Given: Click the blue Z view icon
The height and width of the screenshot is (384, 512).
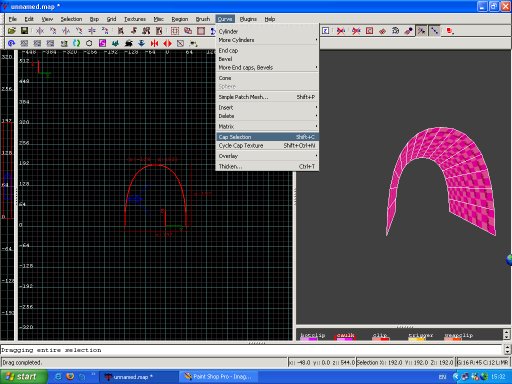Looking at the screenshot, I should point(326,31).
